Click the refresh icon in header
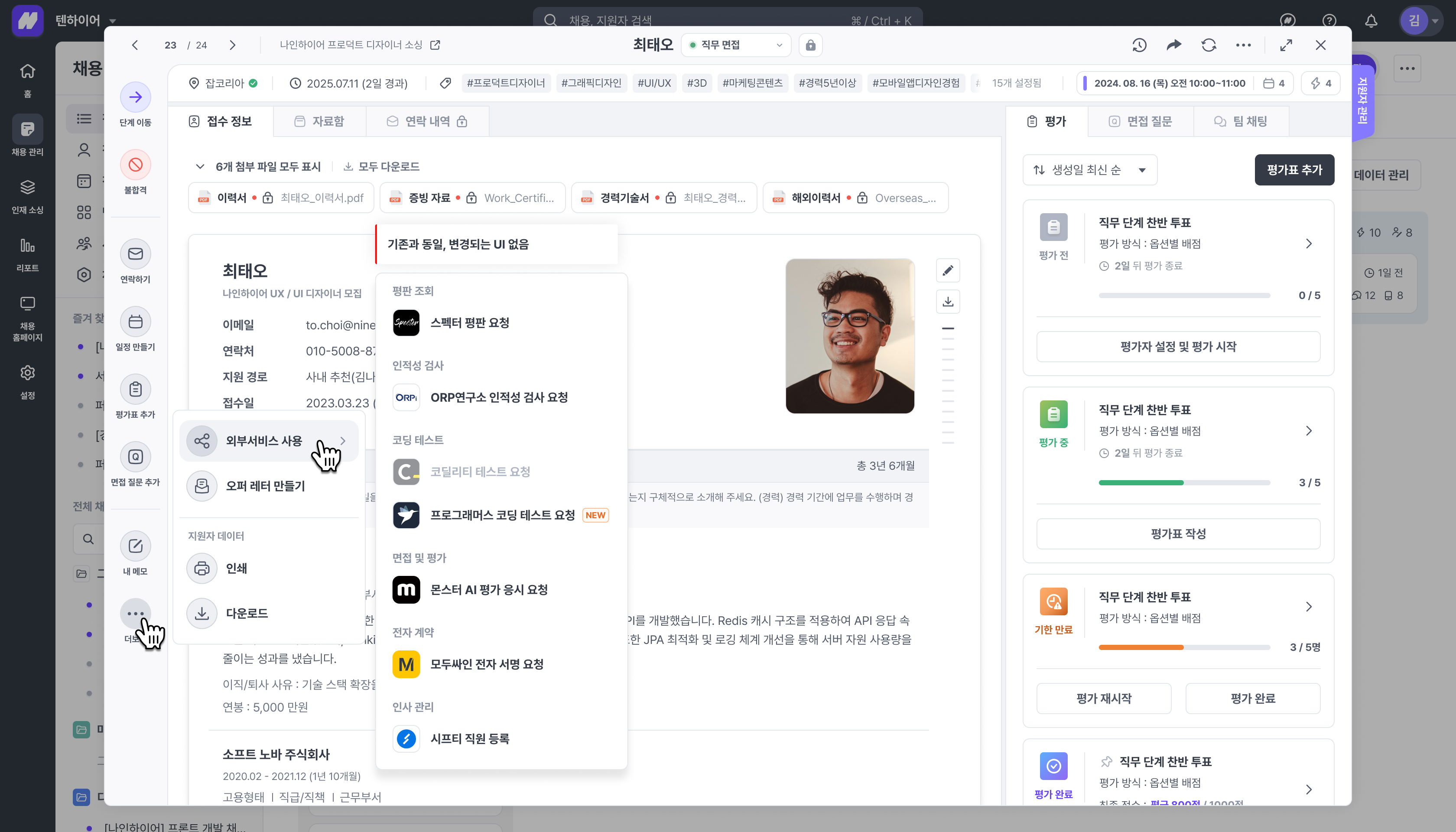This screenshot has height=832, width=1456. click(x=1209, y=45)
